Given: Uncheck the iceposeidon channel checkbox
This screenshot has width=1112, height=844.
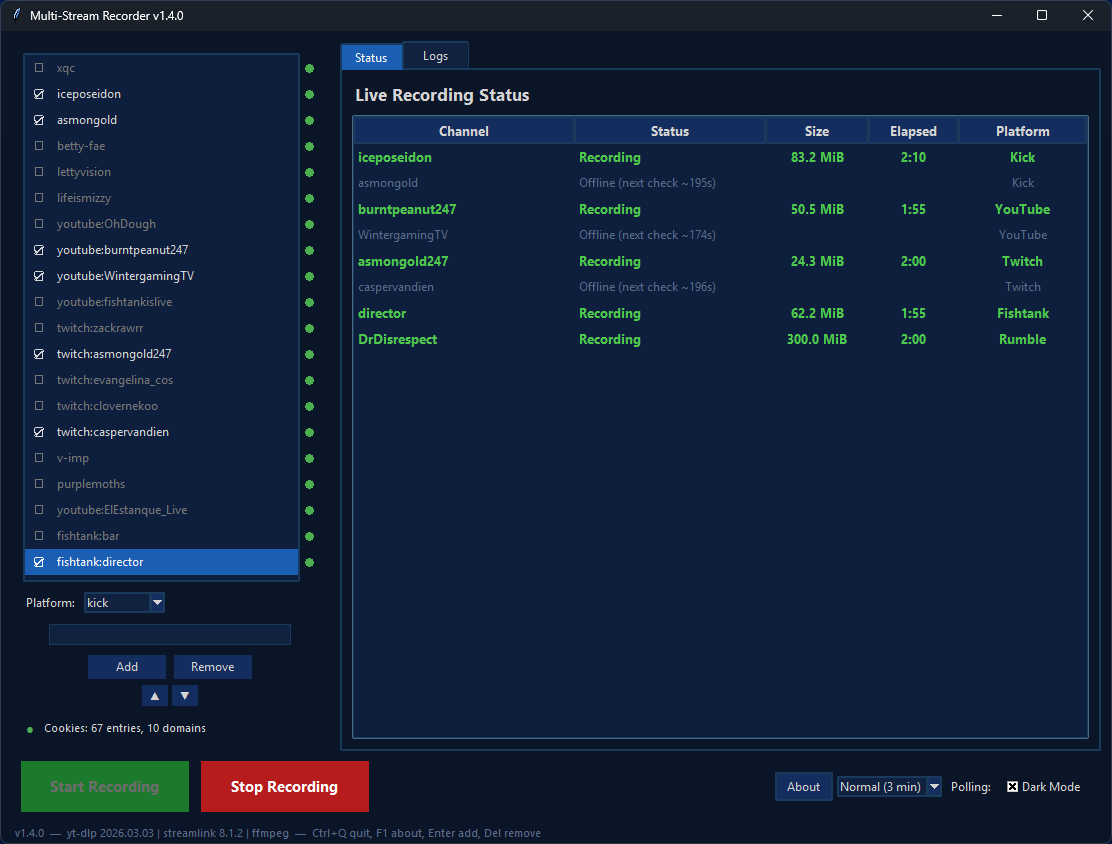Looking at the screenshot, I should (39, 94).
